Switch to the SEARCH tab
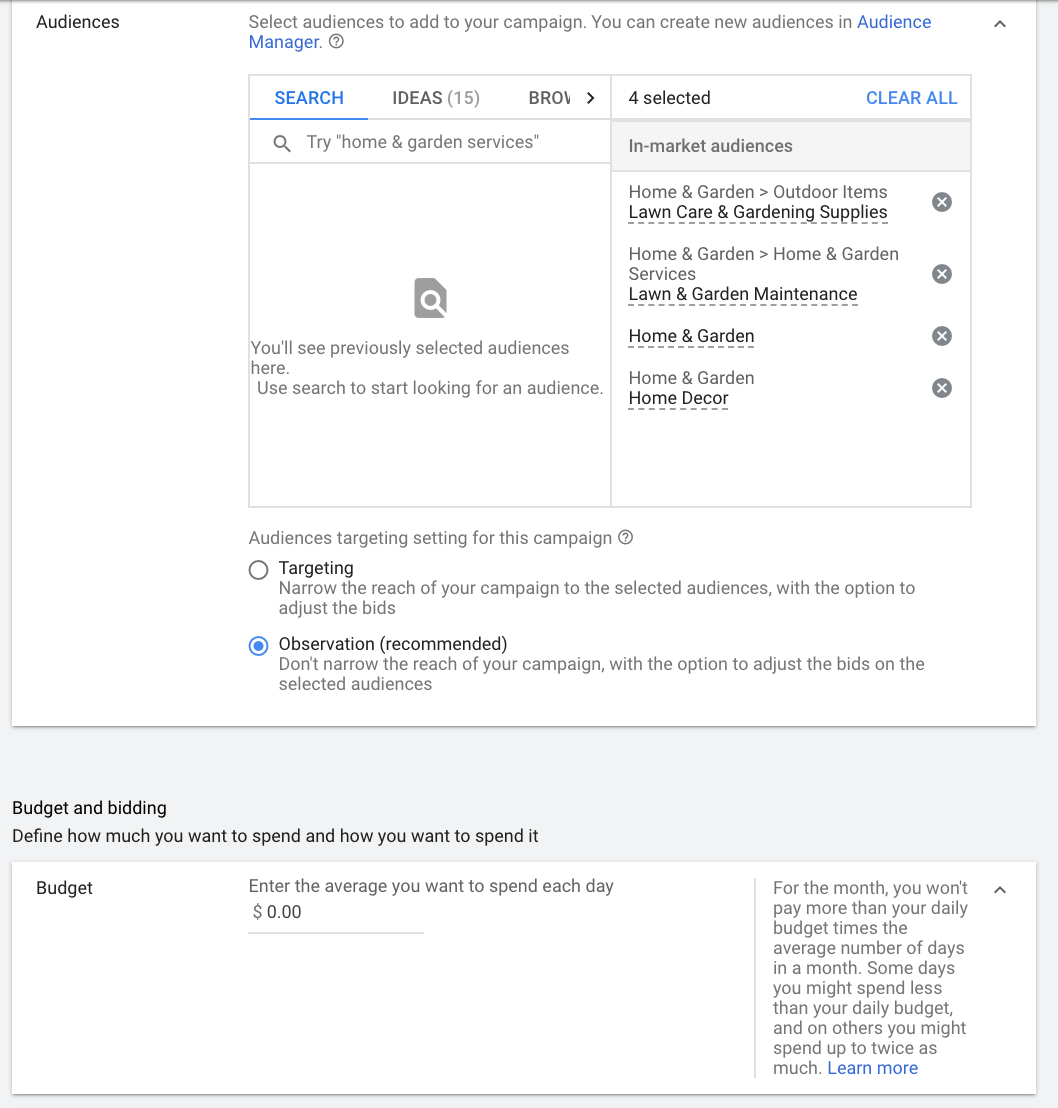1058x1108 pixels. coord(308,98)
